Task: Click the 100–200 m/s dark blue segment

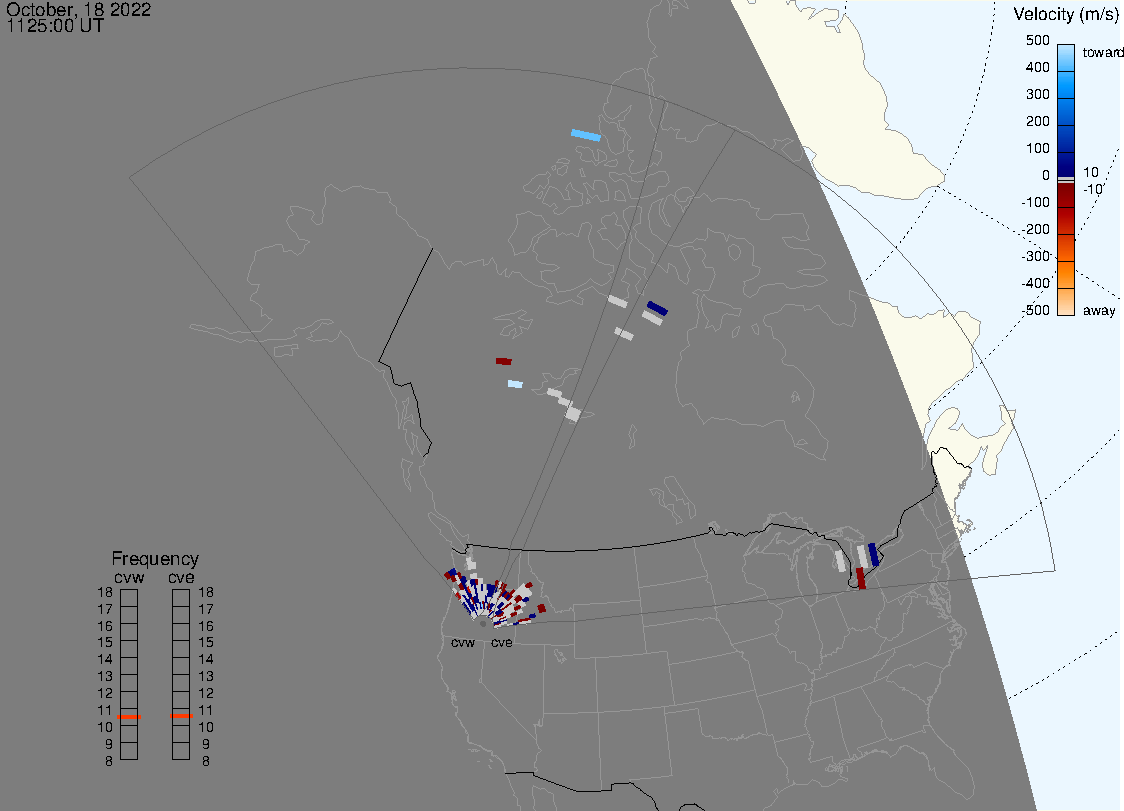Action: 1066,138
